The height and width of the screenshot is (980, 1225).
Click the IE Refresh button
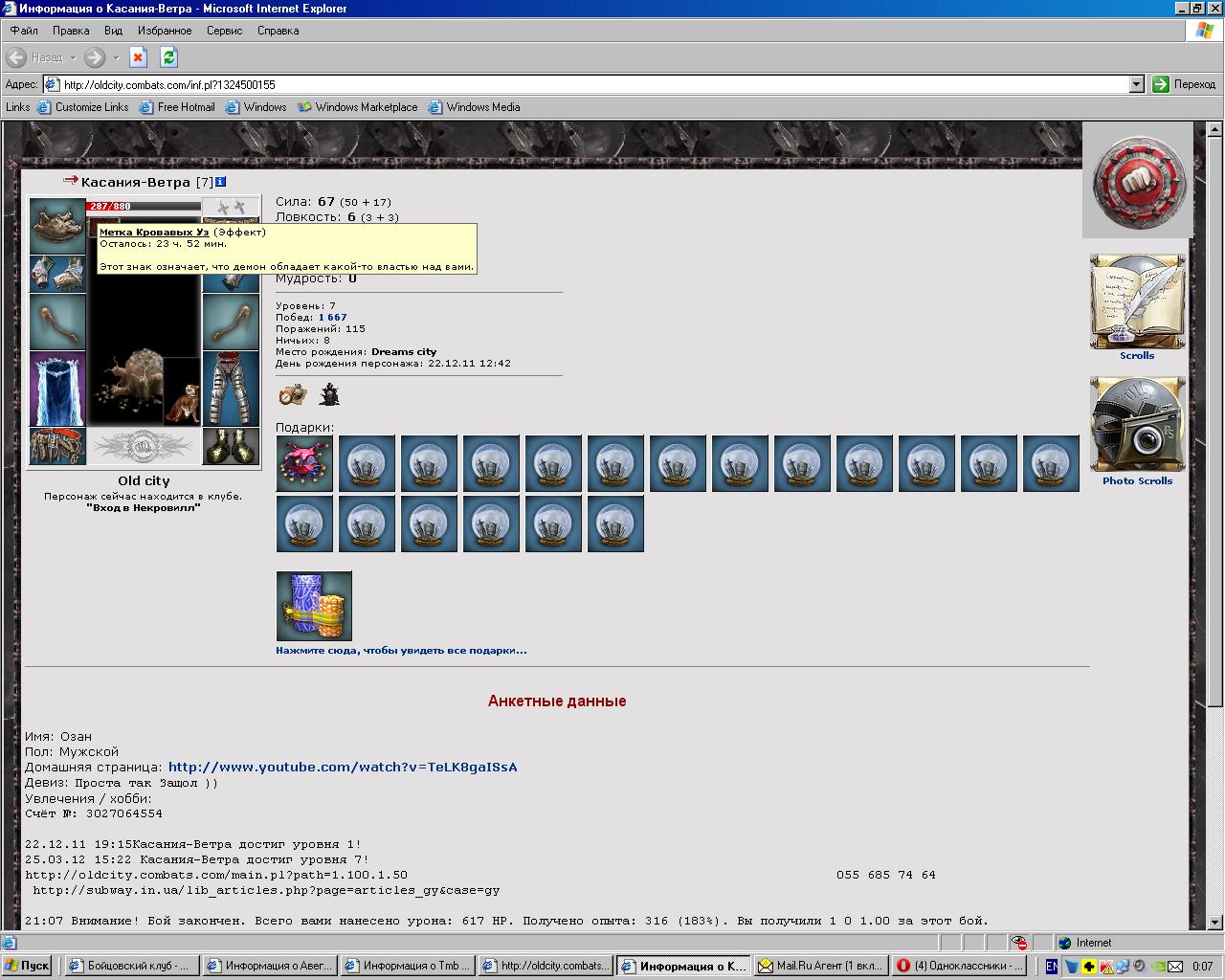pos(168,57)
